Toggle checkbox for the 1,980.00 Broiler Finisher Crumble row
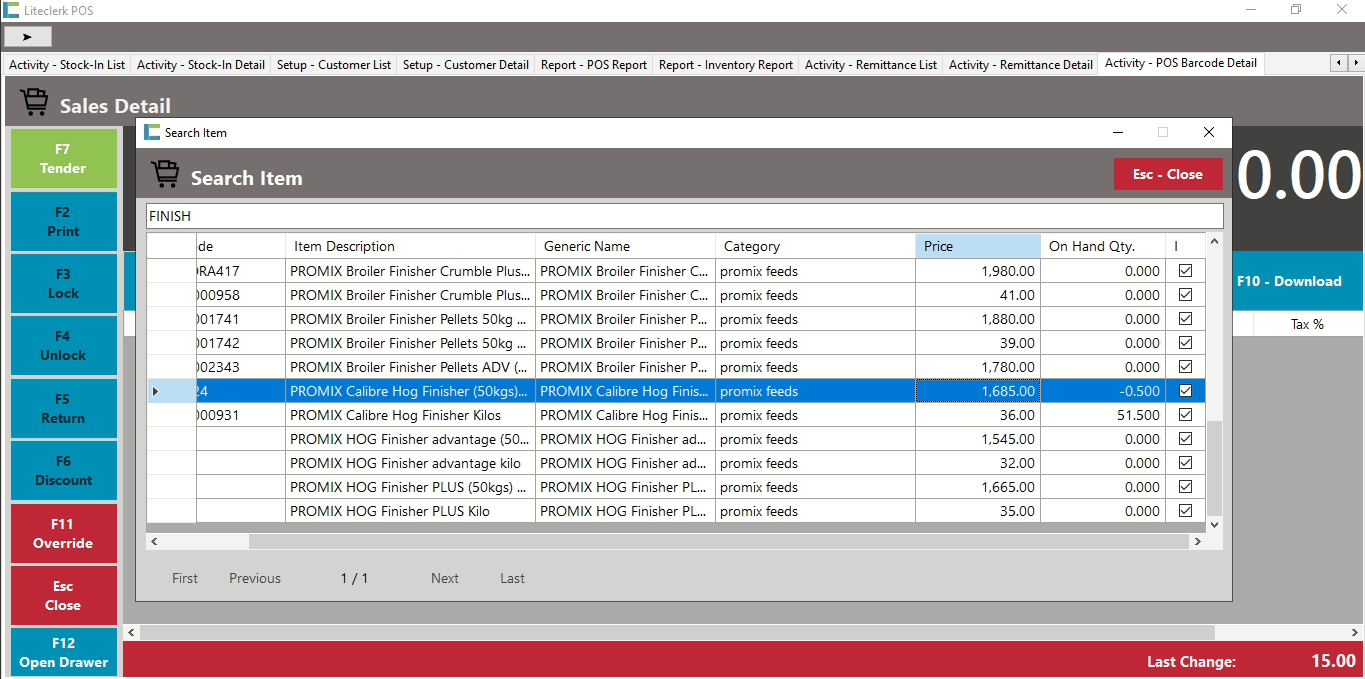 coord(1185,271)
